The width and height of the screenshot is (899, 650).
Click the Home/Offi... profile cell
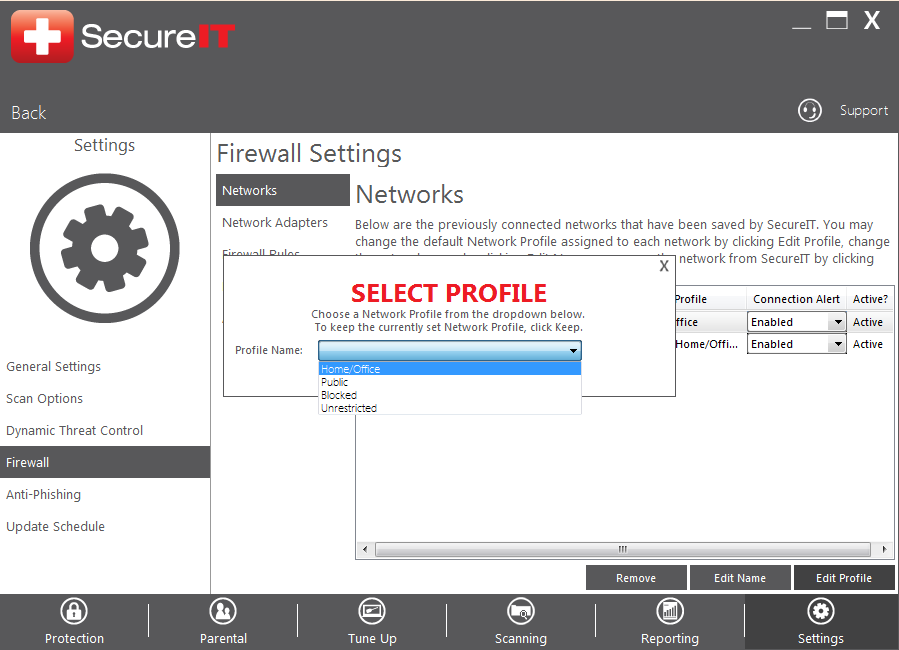coord(706,344)
